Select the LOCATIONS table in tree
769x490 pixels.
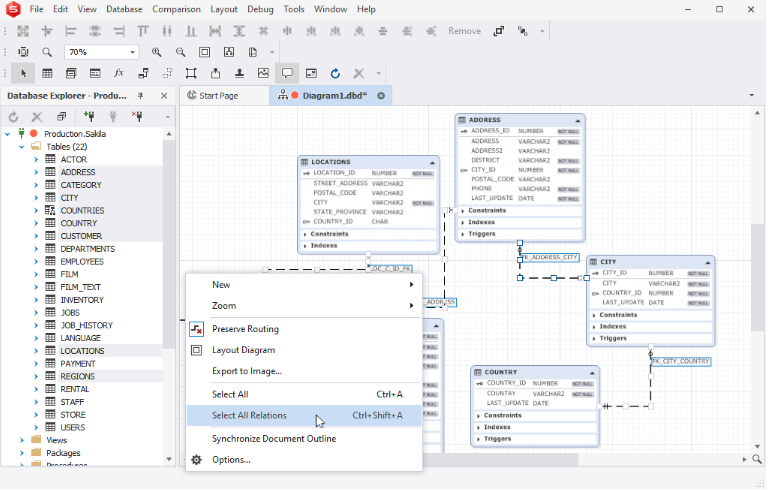pos(82,351)
